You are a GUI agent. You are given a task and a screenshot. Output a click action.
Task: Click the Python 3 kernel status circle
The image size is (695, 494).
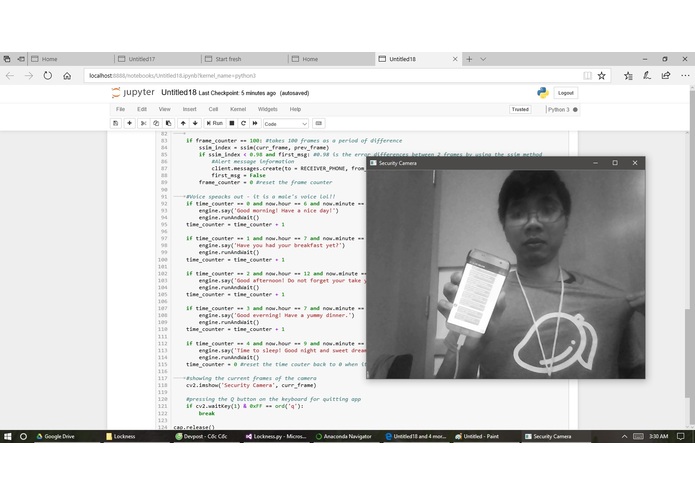coord(575,109)
